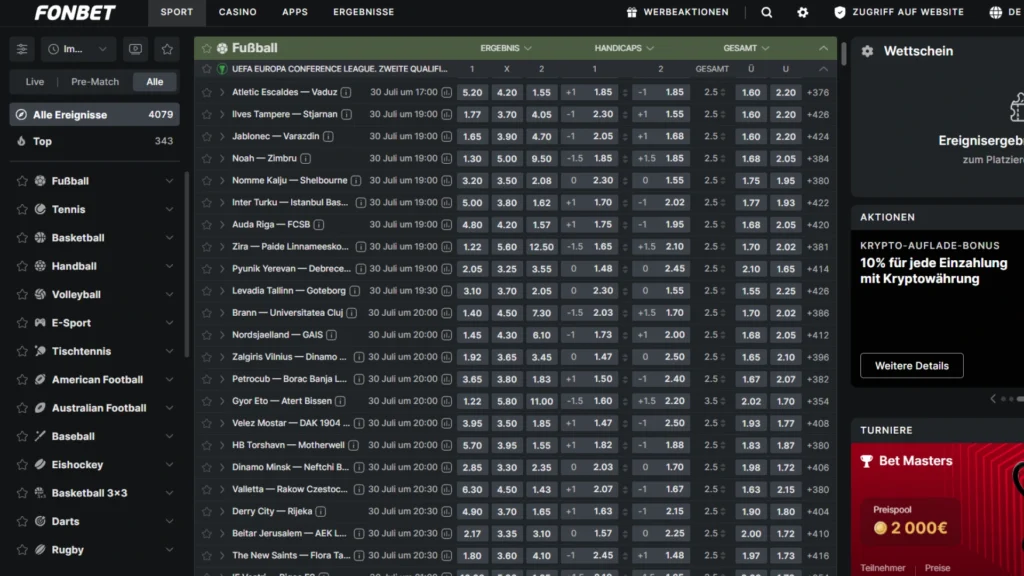
Task: Favorite the Fußball section header star
Action: tap(206, 48)
